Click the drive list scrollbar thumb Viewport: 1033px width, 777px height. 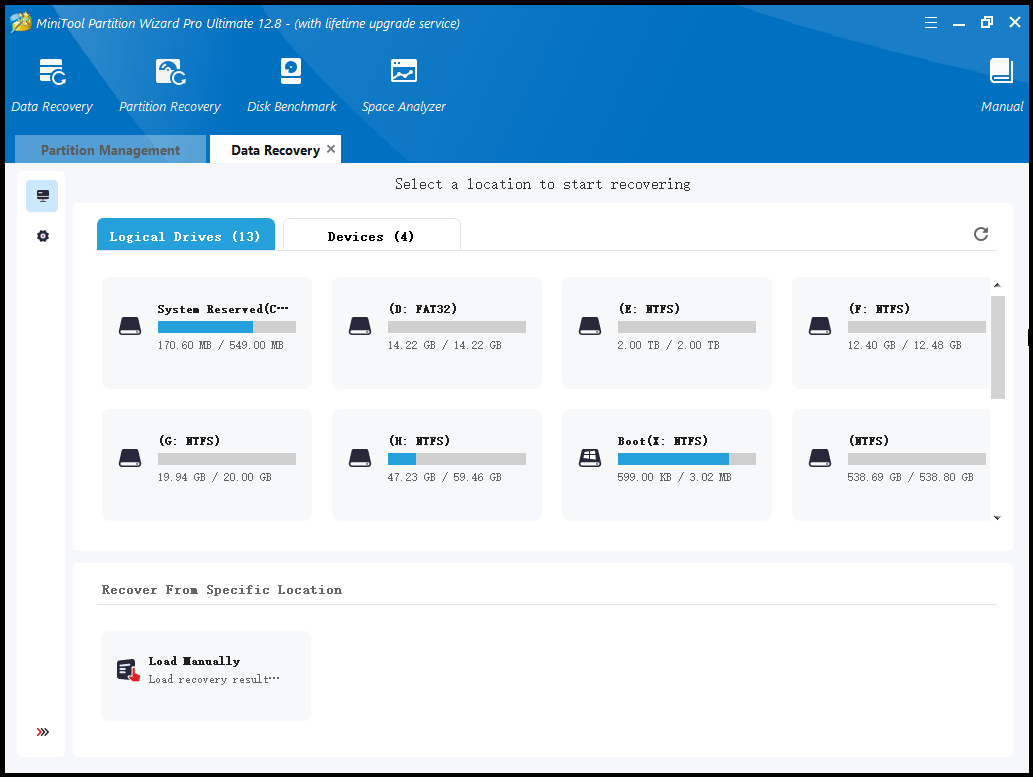997,347
